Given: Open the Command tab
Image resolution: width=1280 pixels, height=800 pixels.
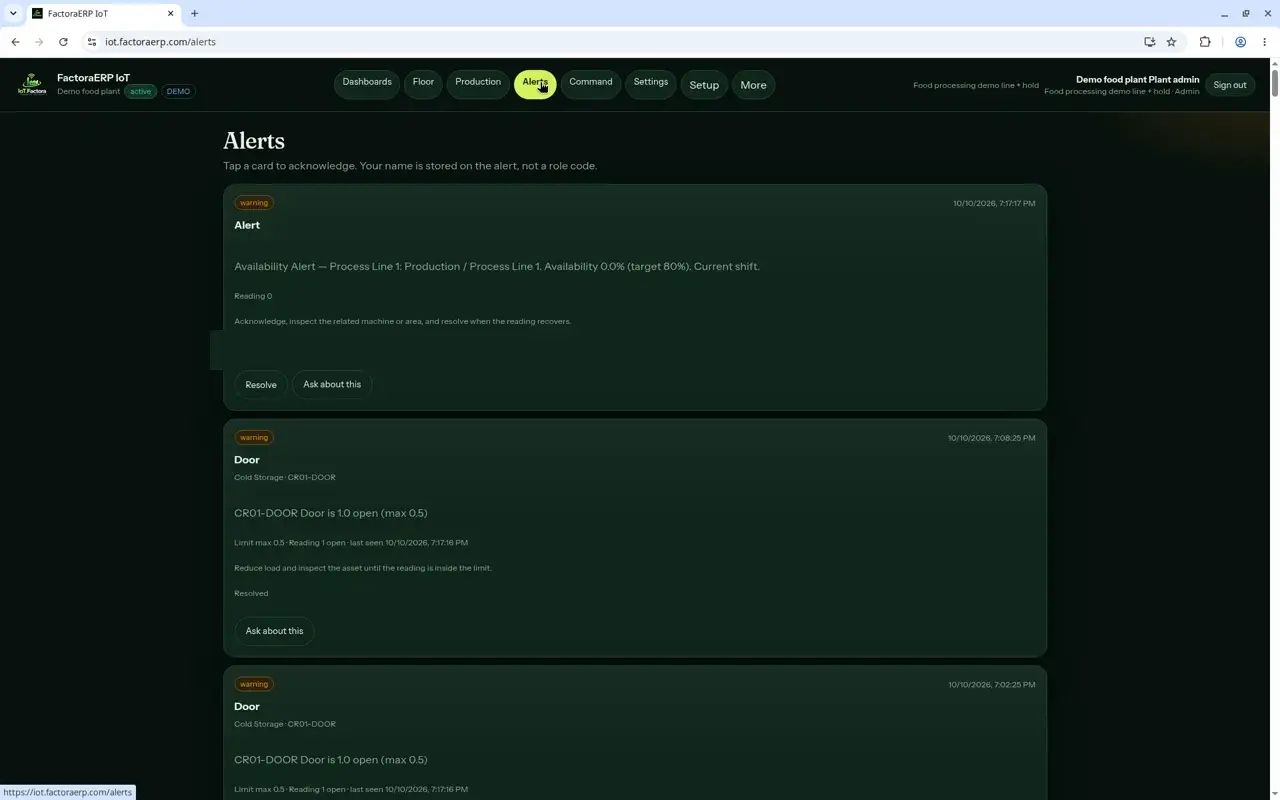Looking at the screenshot, I should click(x=591, y=83).
